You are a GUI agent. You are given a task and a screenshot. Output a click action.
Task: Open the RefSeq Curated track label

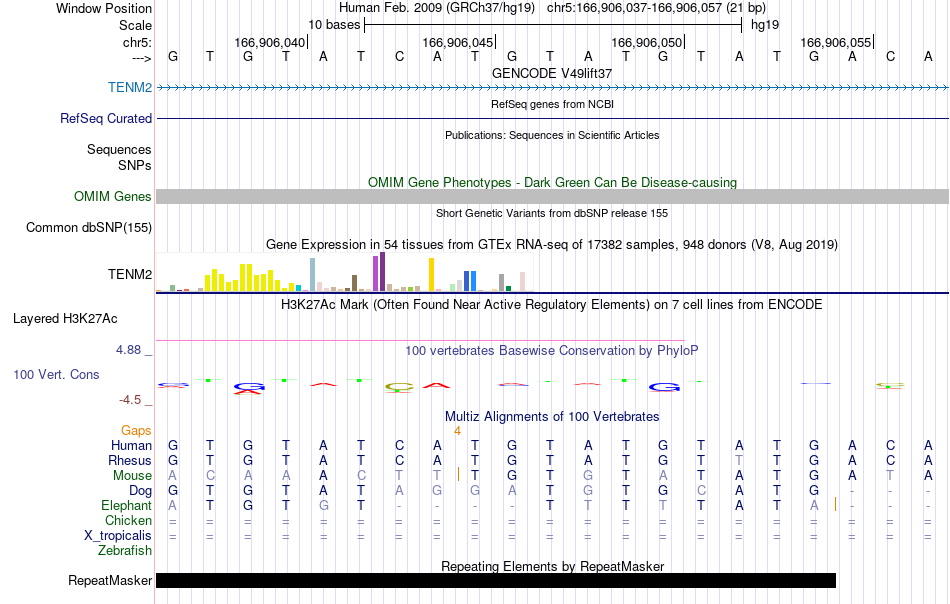(105, 118)
